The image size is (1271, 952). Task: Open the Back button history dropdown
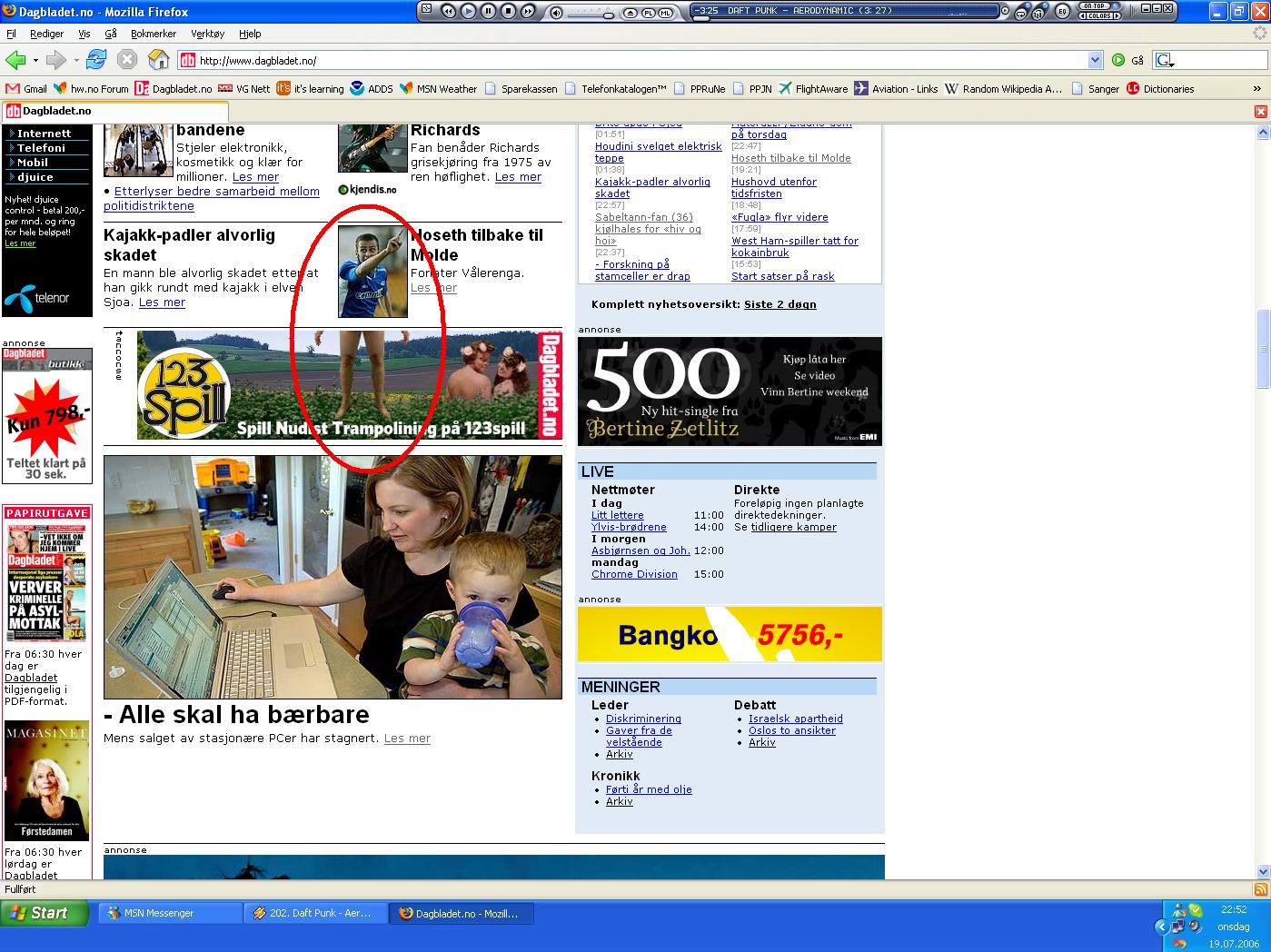35,61
